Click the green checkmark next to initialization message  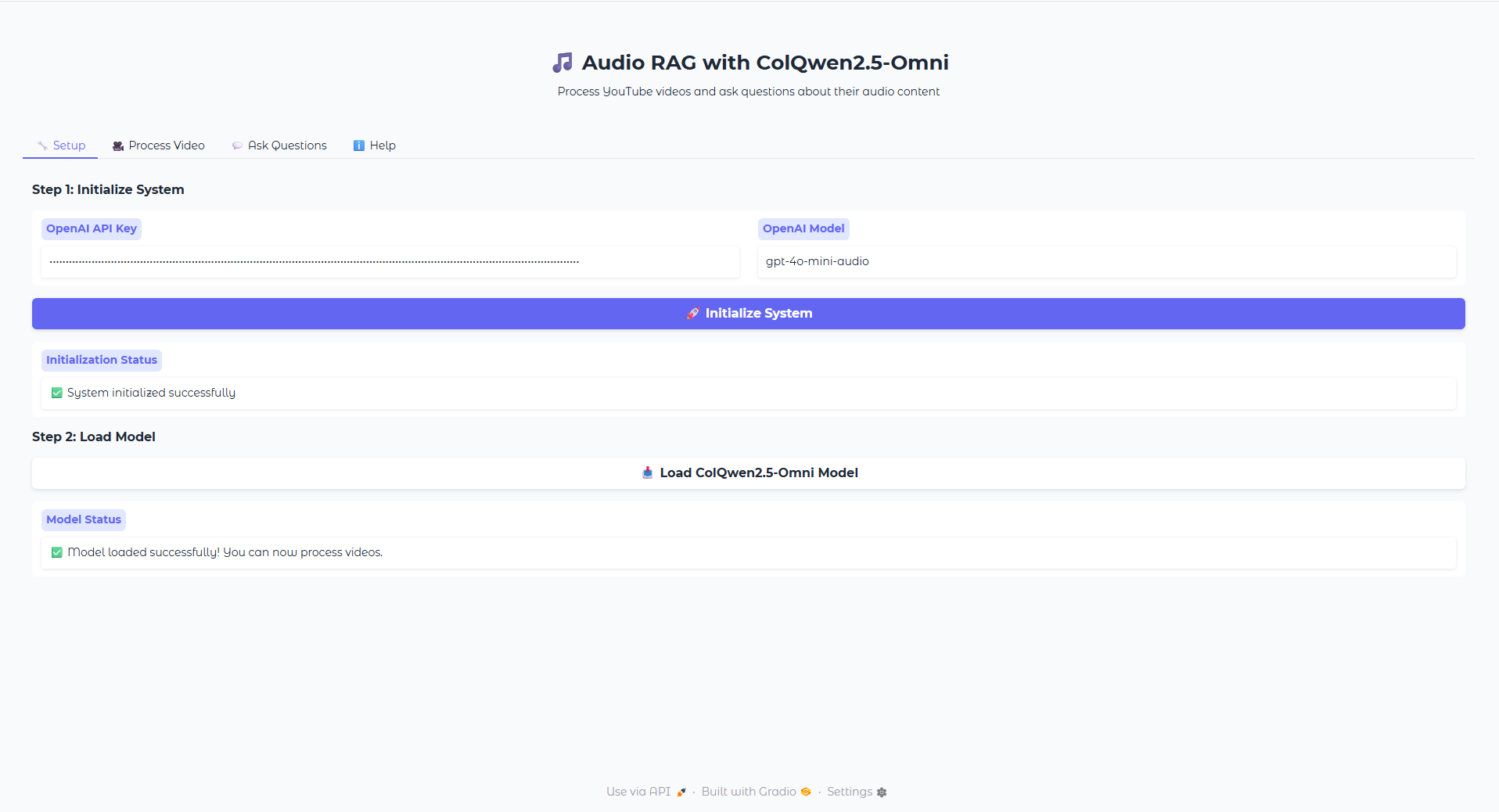(x=56, y=393)
